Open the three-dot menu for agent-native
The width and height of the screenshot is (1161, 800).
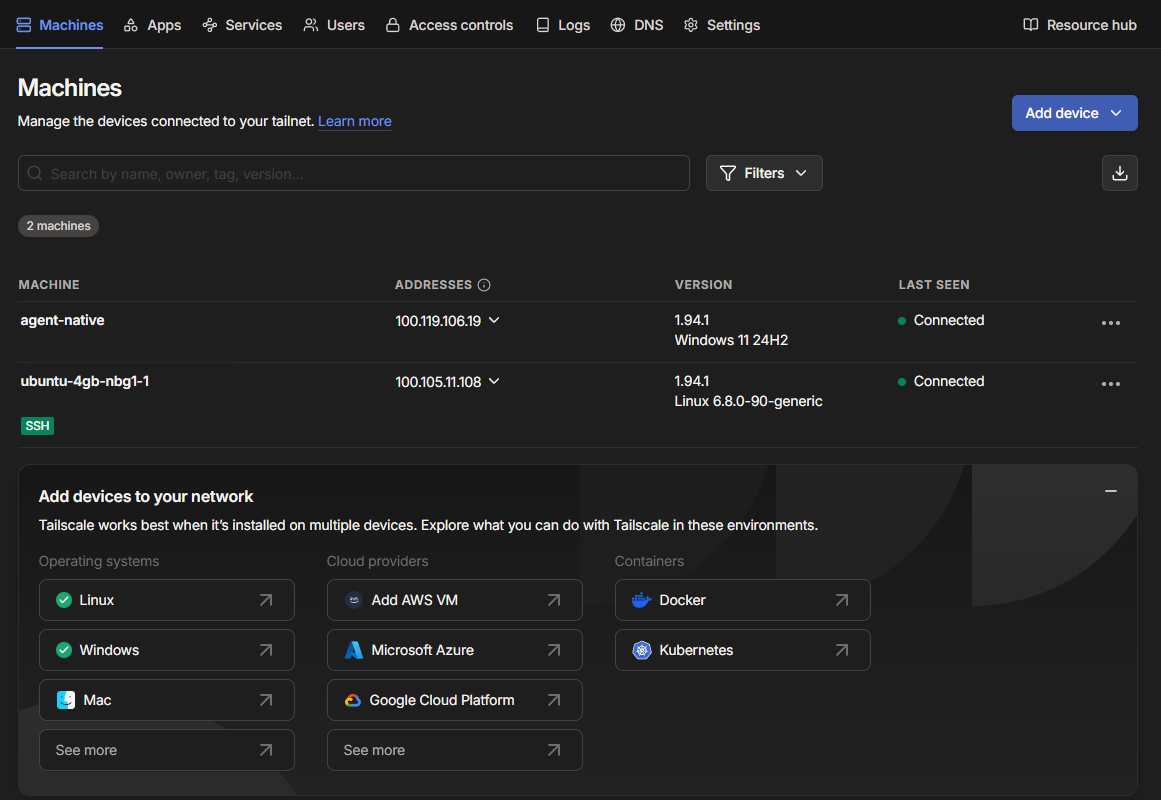[1110, 323]
